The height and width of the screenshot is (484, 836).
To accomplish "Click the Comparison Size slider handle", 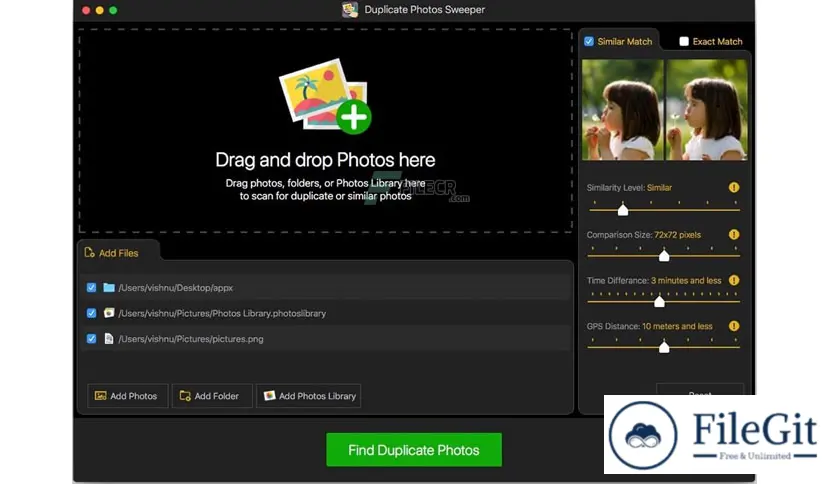I will point(664,255).
